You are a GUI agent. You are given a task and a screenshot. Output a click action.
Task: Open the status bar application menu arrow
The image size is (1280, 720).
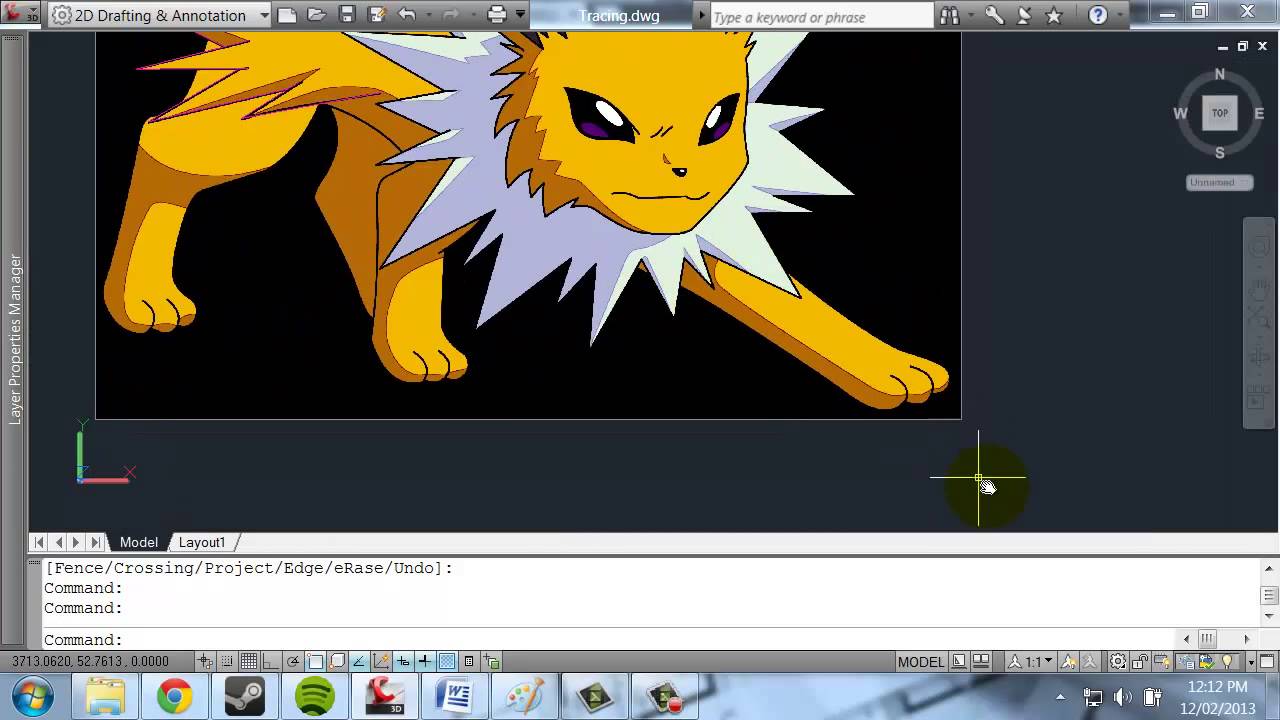click(x=1252, y=661)
